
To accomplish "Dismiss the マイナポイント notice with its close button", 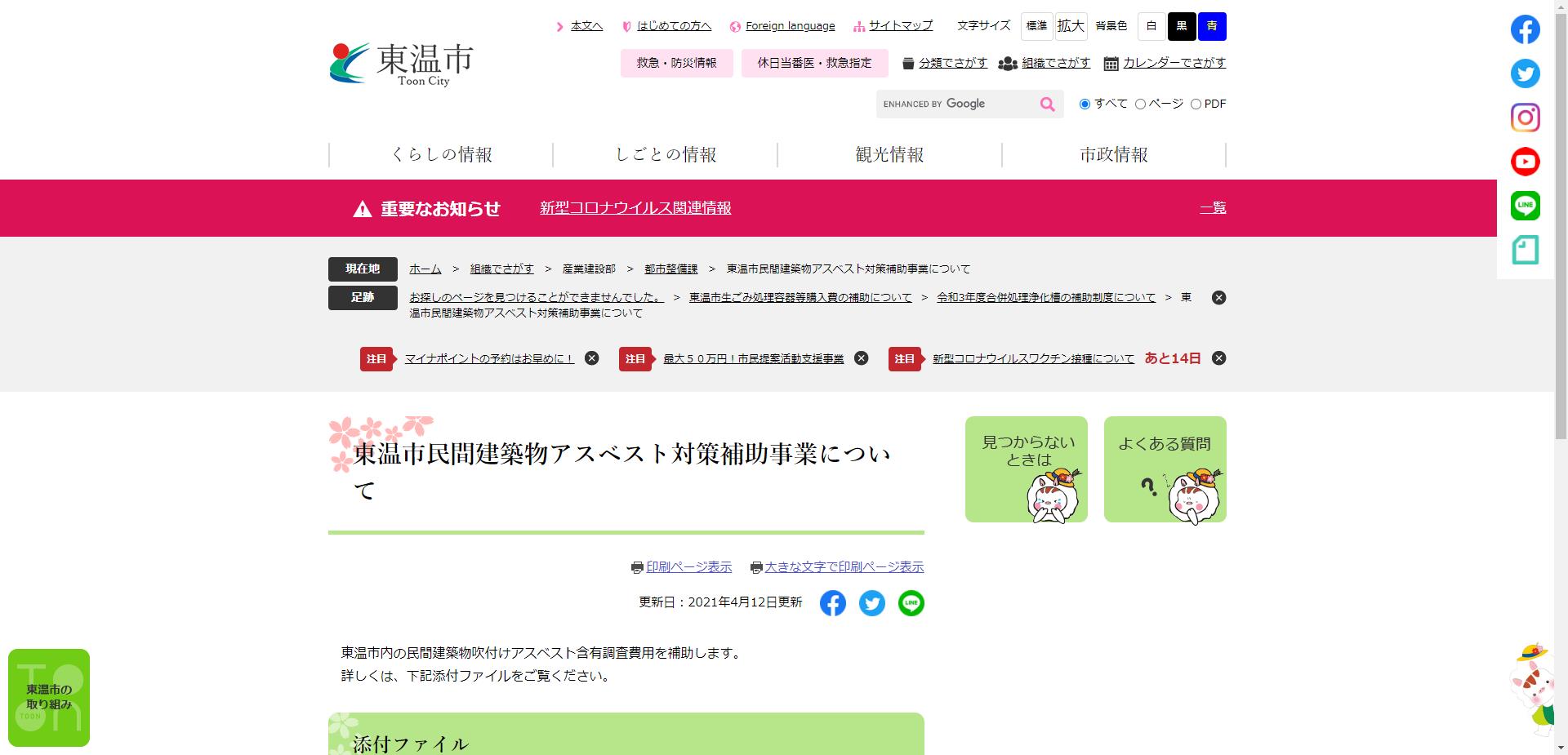I will pyautogui.click(x=591, y=358).
